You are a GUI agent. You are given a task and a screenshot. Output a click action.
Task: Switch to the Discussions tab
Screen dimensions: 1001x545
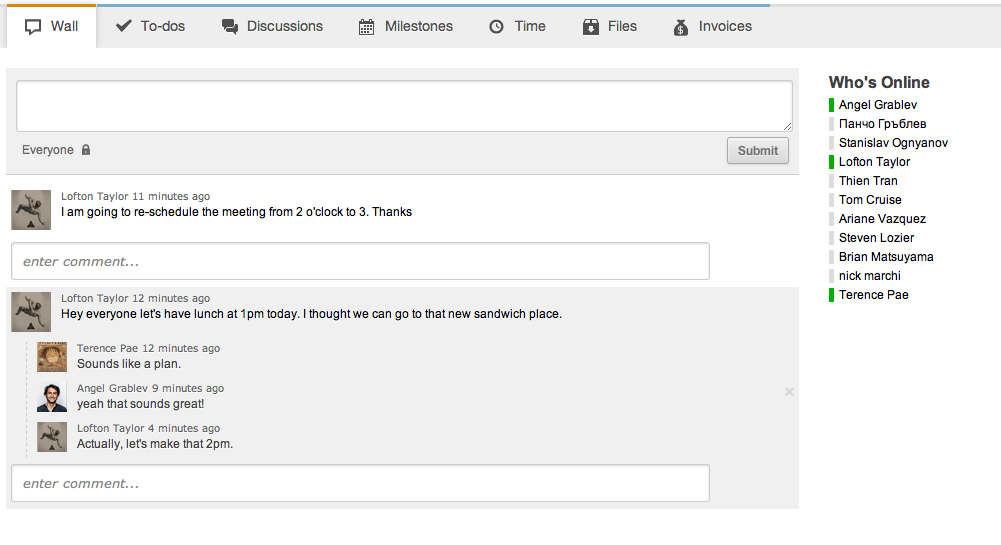(x=284, y=27)
